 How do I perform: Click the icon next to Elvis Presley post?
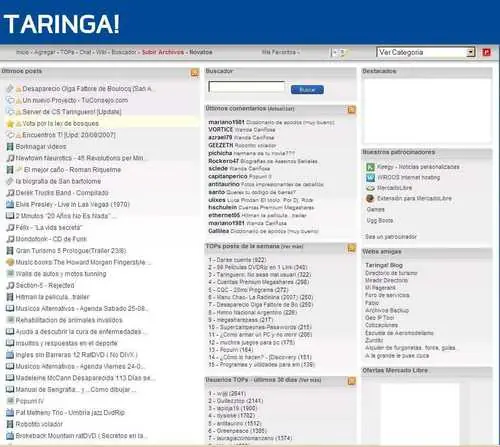pos(10,204)
